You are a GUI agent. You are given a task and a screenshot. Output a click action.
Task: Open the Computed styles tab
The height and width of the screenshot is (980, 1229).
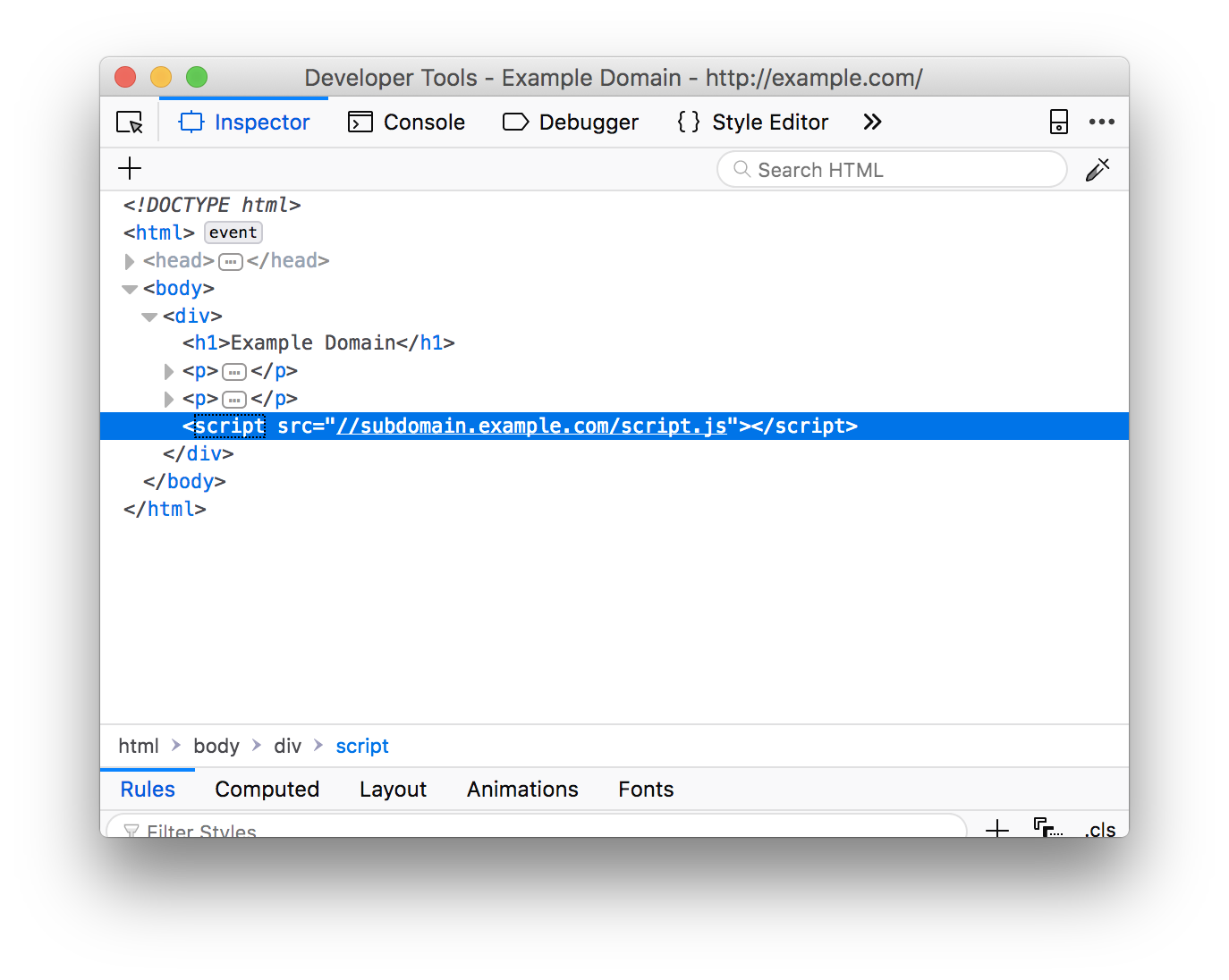coord(267,790)
